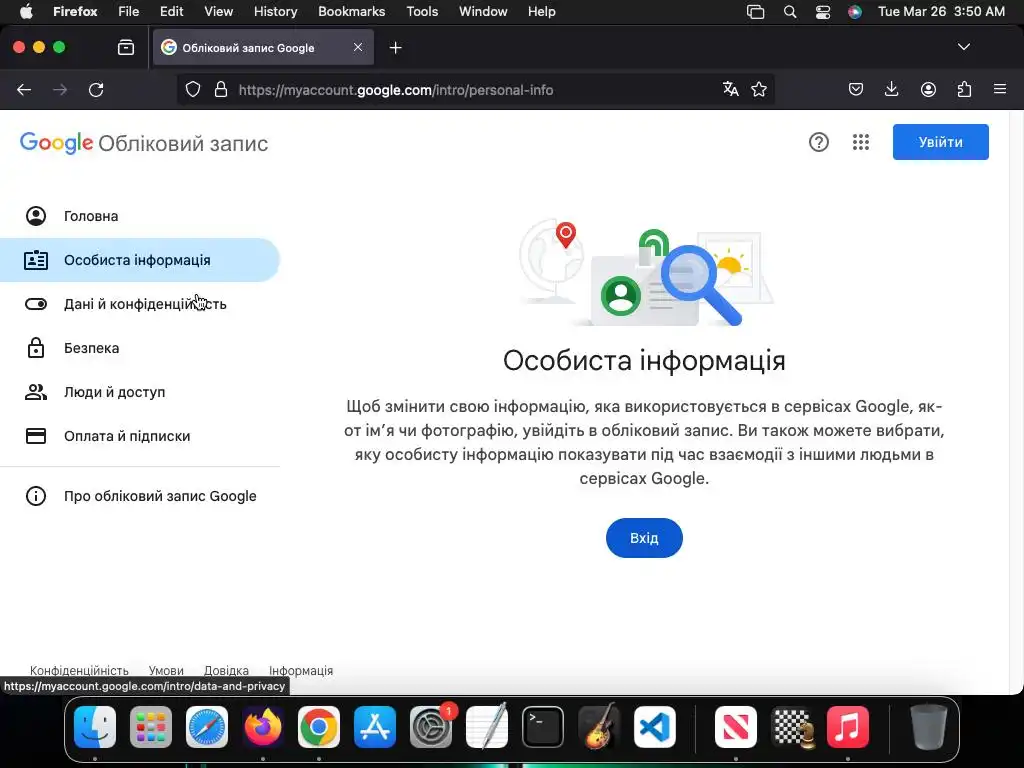Open the Trash in the Dock
This screenshot has height=768, width=1024.
pos(928,727)
